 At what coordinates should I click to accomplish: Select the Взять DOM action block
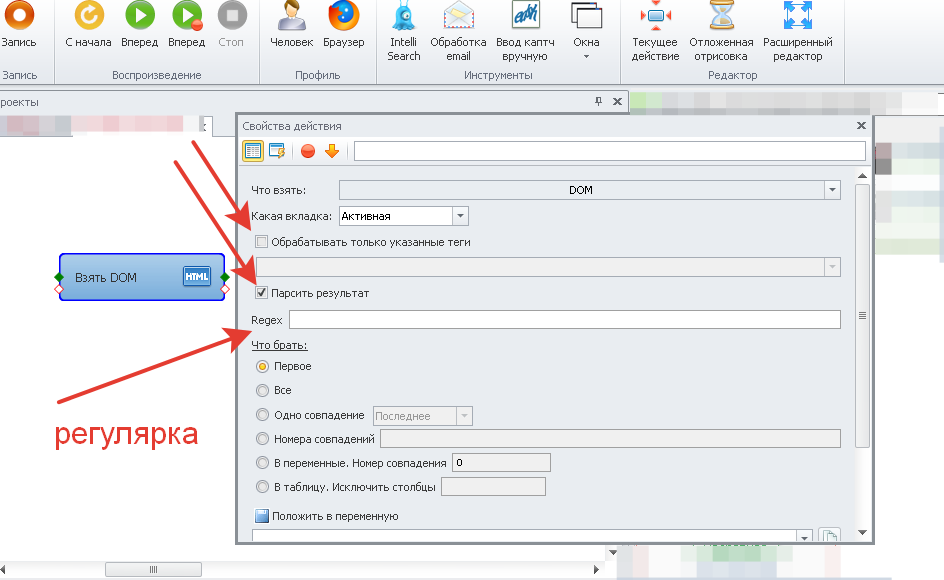(x=142, y=277)
